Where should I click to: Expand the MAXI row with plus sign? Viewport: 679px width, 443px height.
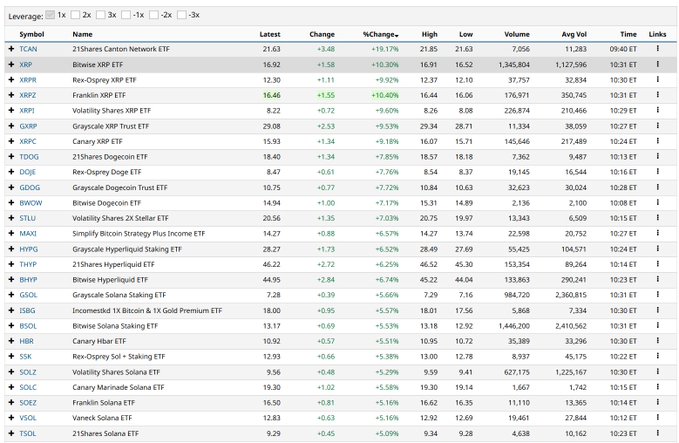click(x=11, y=233)
